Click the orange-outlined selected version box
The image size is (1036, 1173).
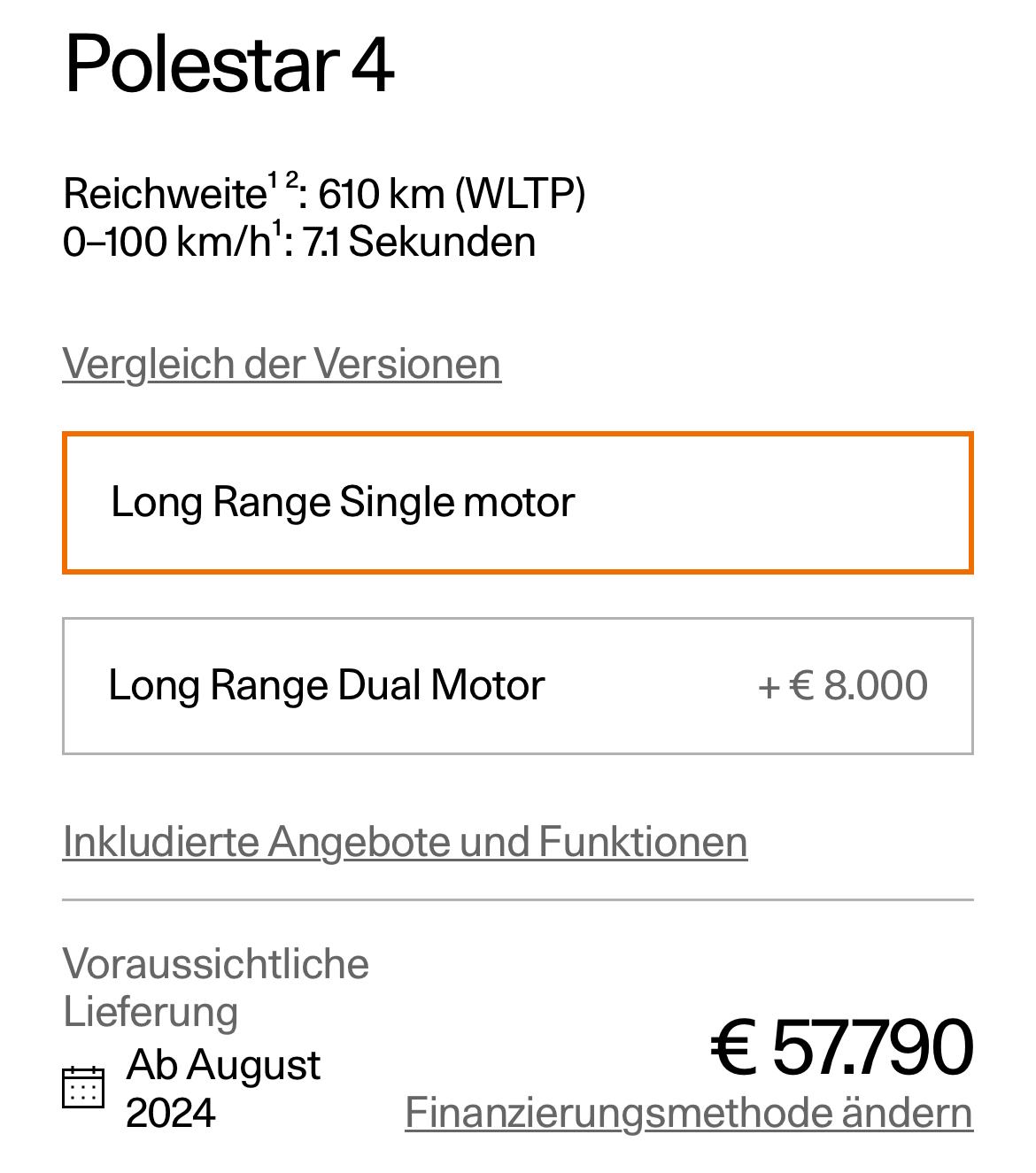pos(518,503)
